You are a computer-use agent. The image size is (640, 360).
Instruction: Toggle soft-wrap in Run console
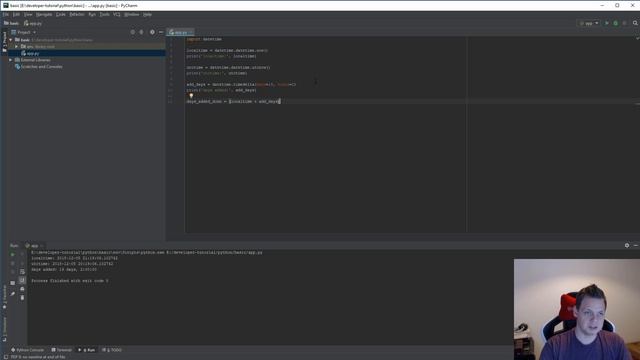(22, 271)
